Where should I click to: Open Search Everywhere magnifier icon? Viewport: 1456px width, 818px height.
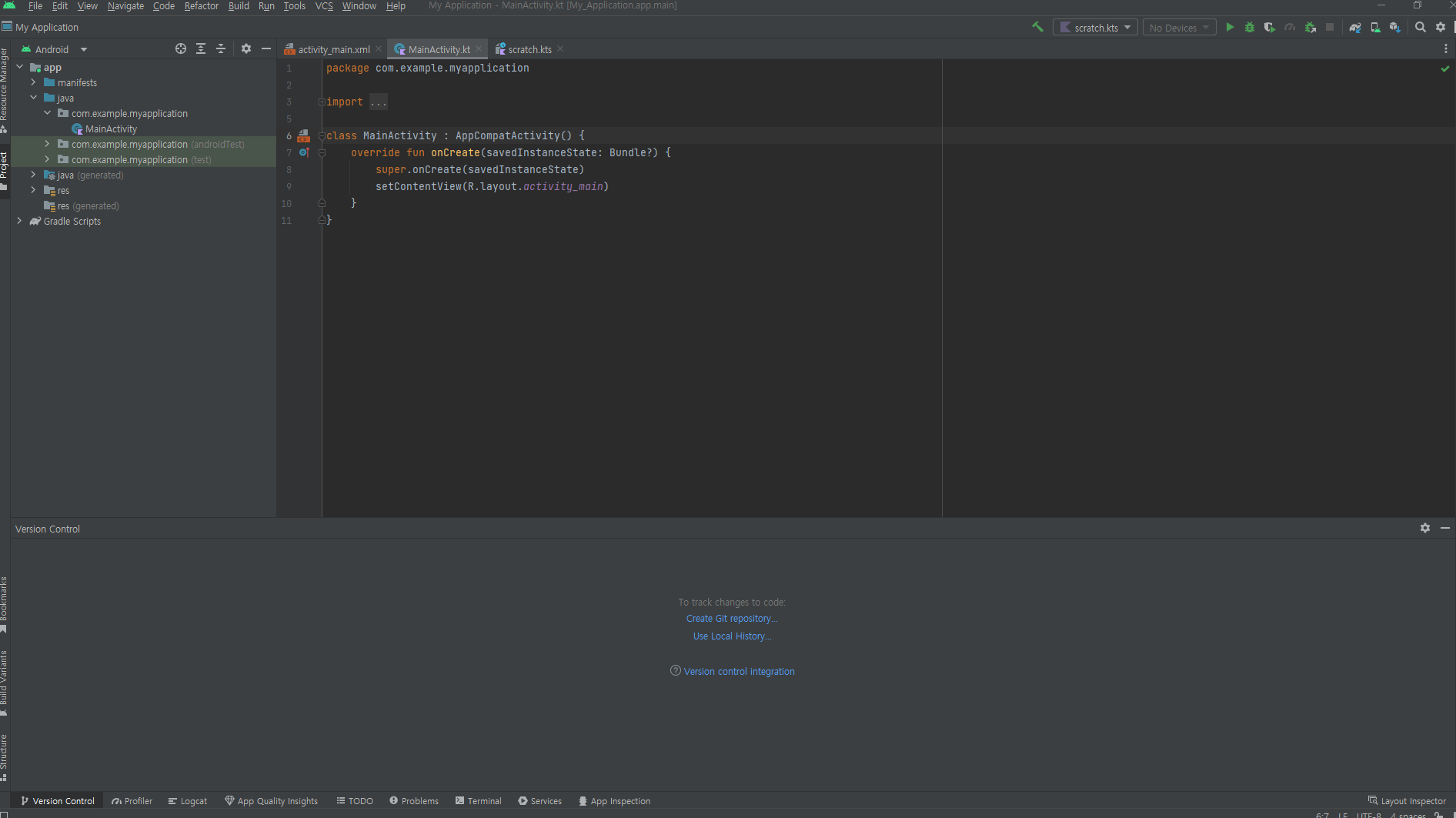(x=1421, y=27)
